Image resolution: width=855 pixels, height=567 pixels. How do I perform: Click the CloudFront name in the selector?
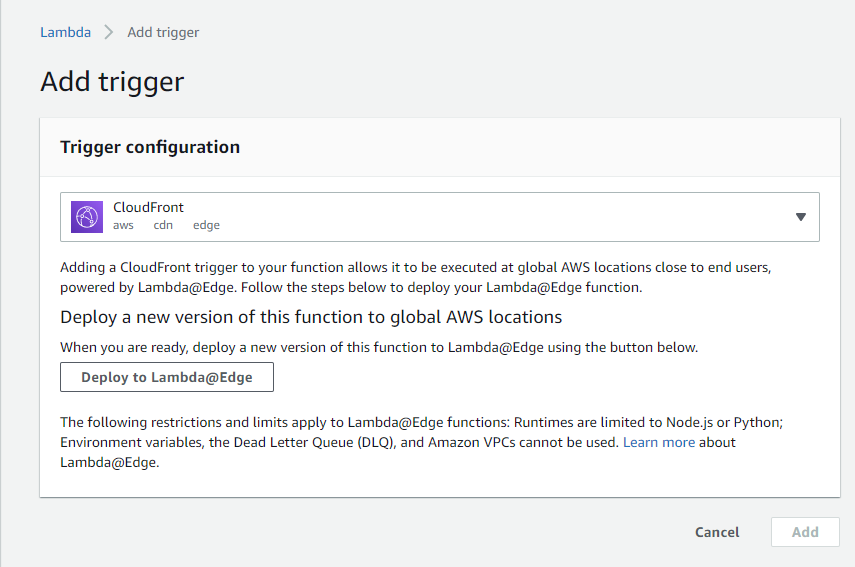(148, 207)
